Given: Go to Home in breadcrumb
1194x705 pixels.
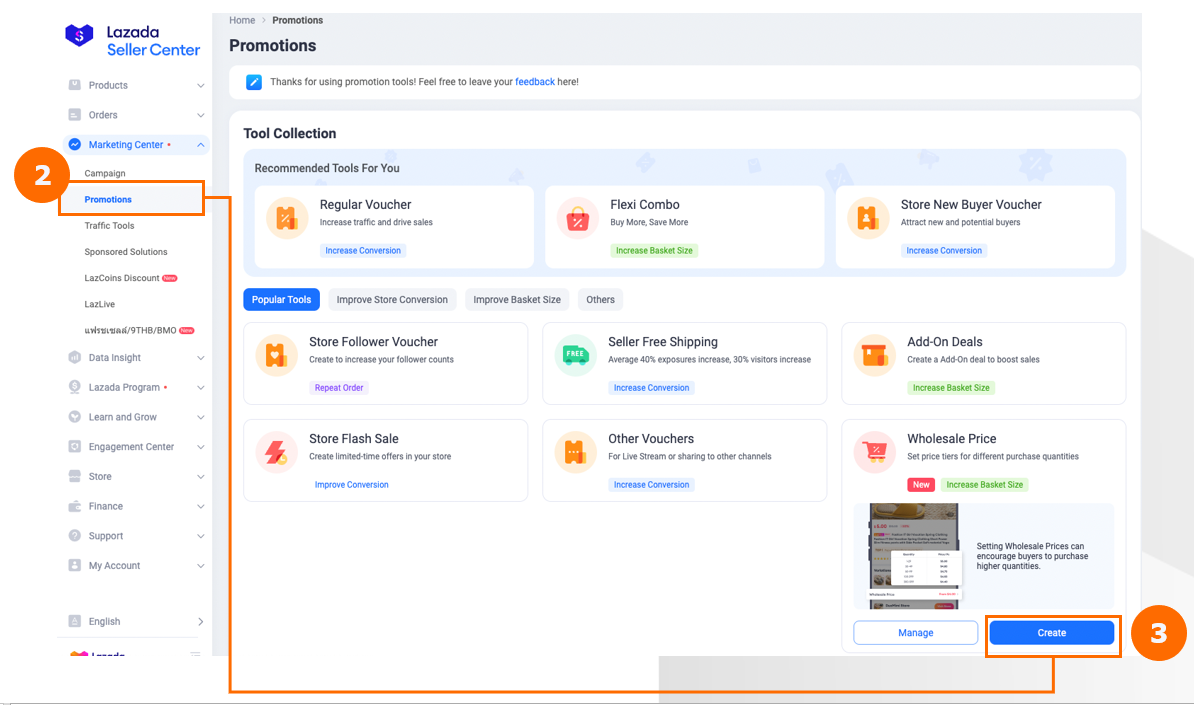Looking at the screenshot, I should click(242, 21).
